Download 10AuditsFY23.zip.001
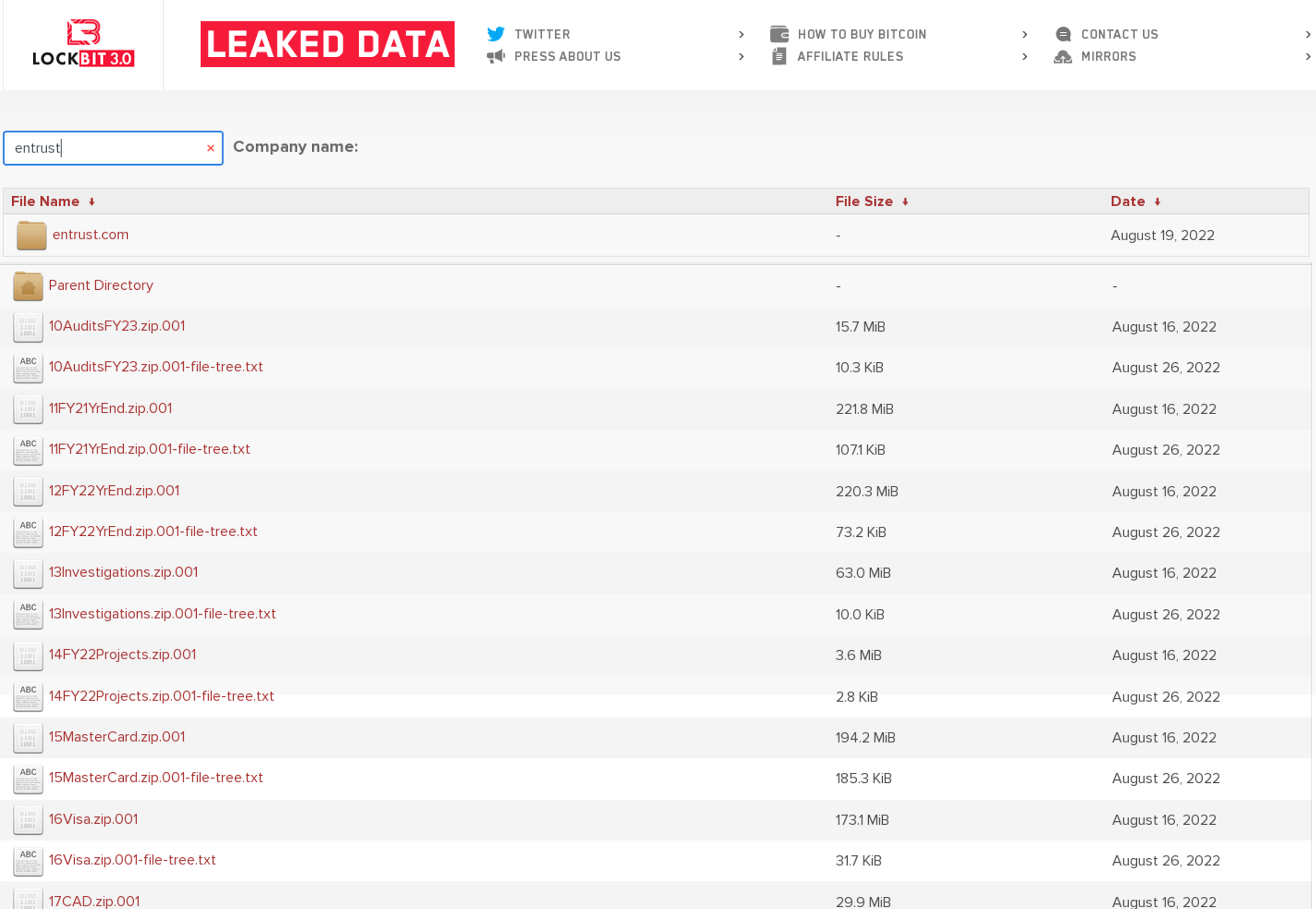 [117, 326]
